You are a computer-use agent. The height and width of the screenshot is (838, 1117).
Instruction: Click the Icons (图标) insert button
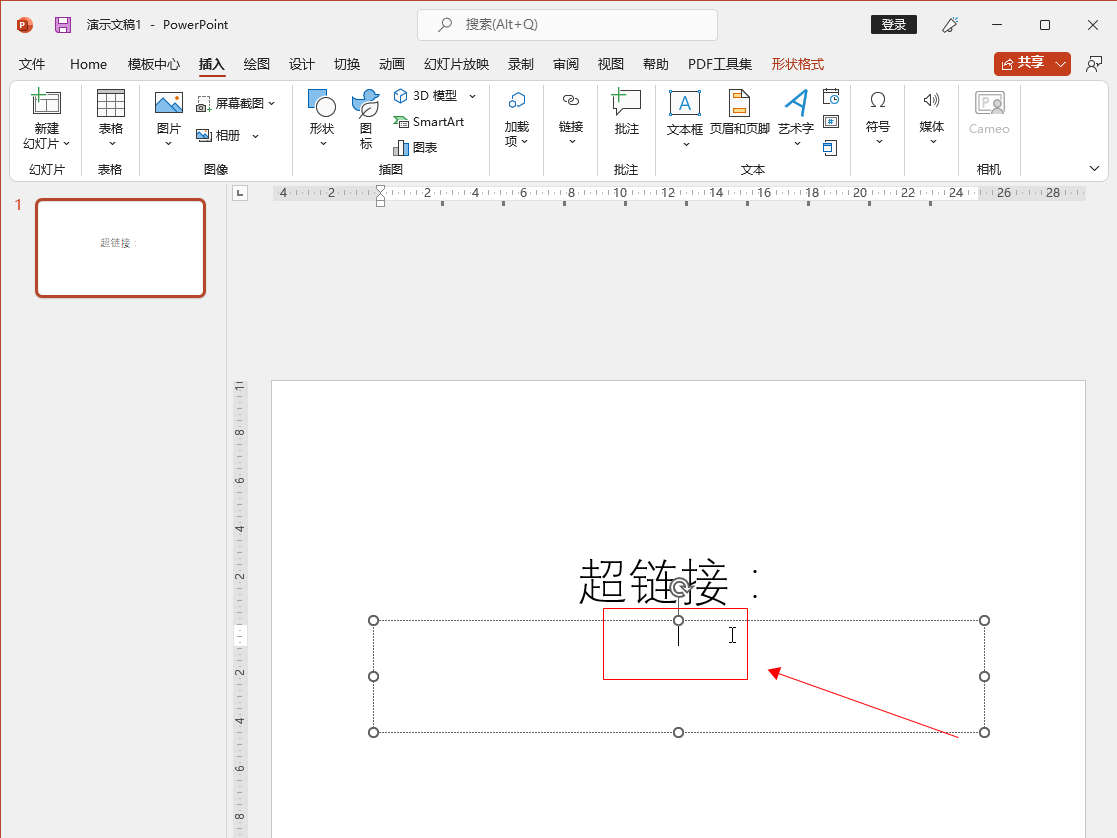coord(366,104)
